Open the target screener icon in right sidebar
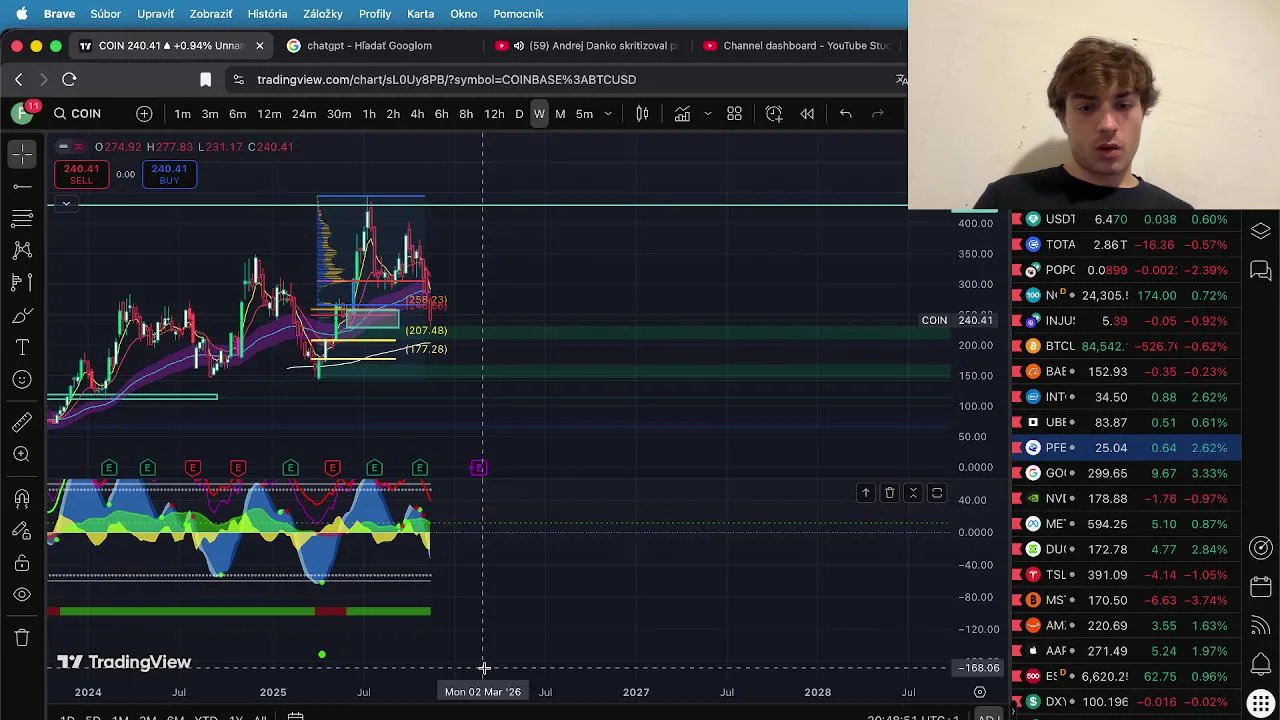Screen dimensions: 1280x720 tap(1261, 547)
